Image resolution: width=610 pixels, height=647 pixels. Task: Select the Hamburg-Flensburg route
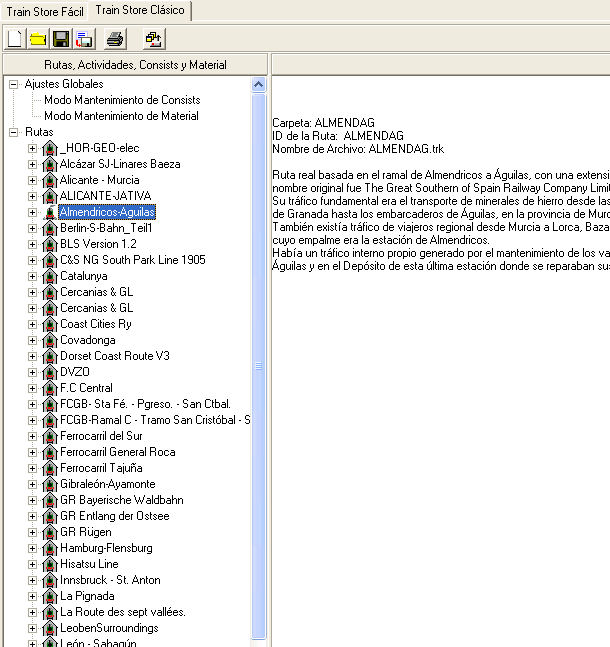pos(106,548)
